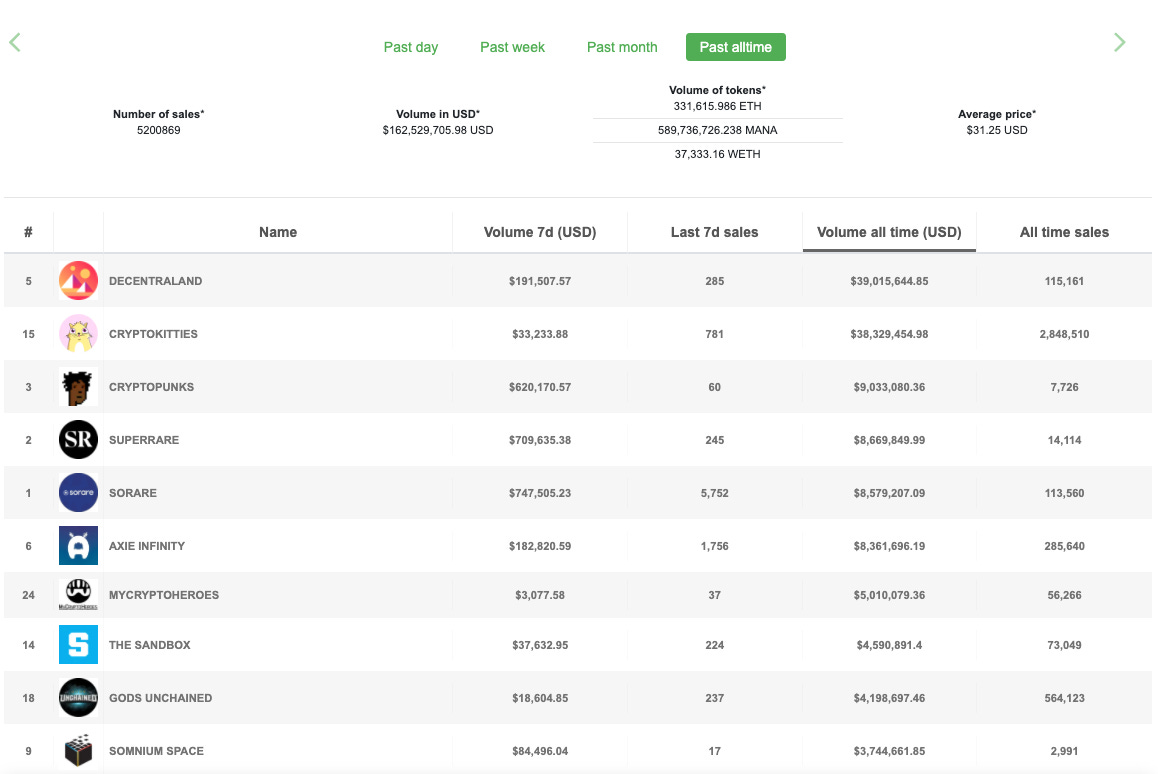Open THE SANDBOX project name
The image size is (1158, 774).
pos(150,645)
